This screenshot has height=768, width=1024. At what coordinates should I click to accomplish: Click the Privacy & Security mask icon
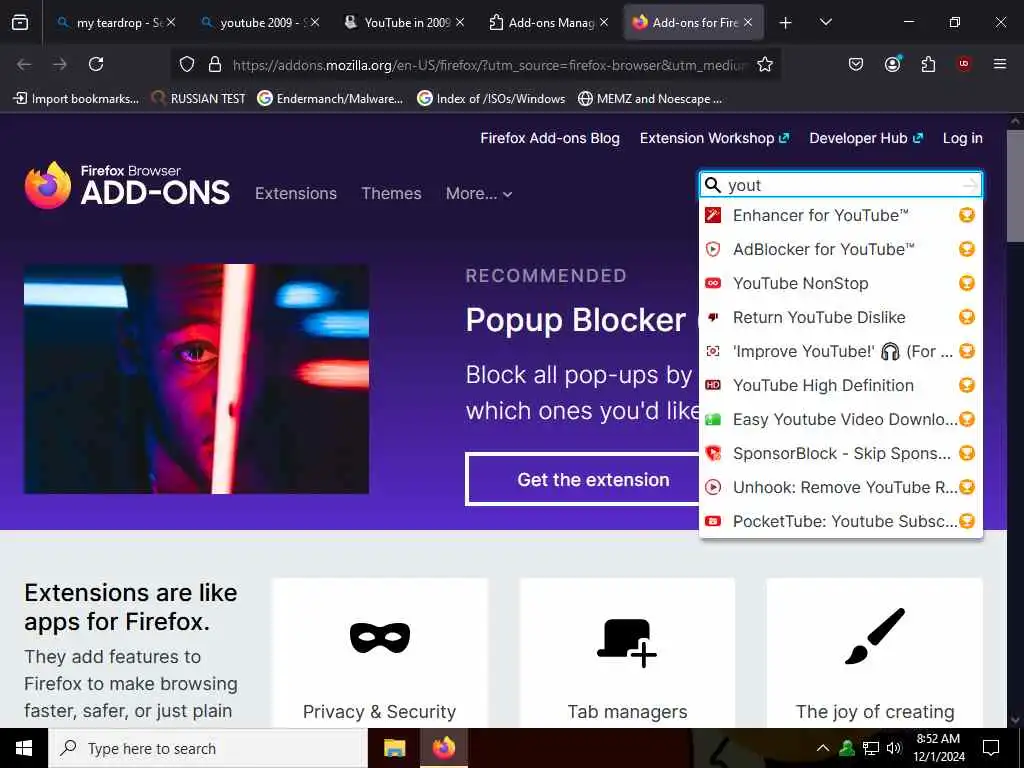point(380,637)
